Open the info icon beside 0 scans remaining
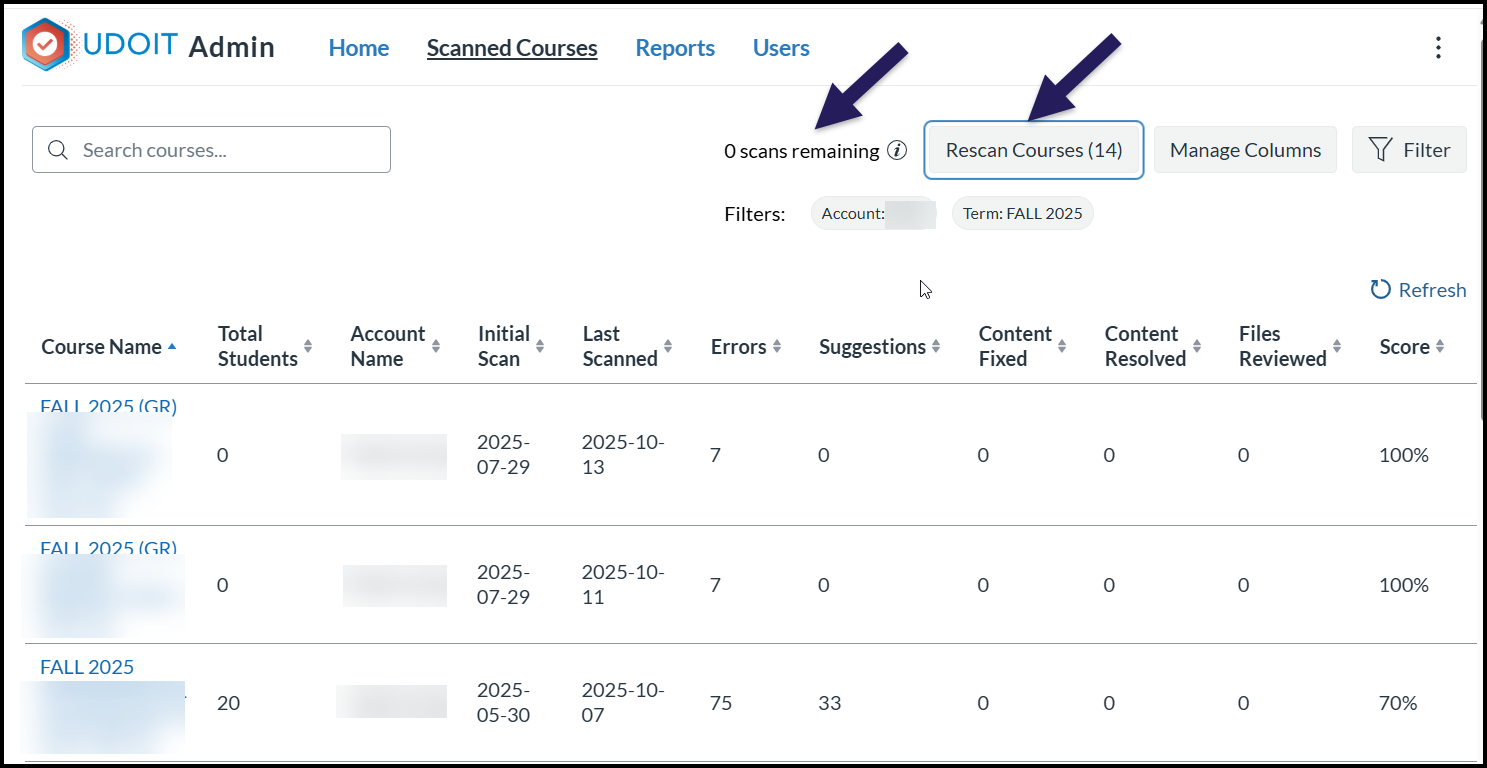1487x768 pixels. point(898,150)
